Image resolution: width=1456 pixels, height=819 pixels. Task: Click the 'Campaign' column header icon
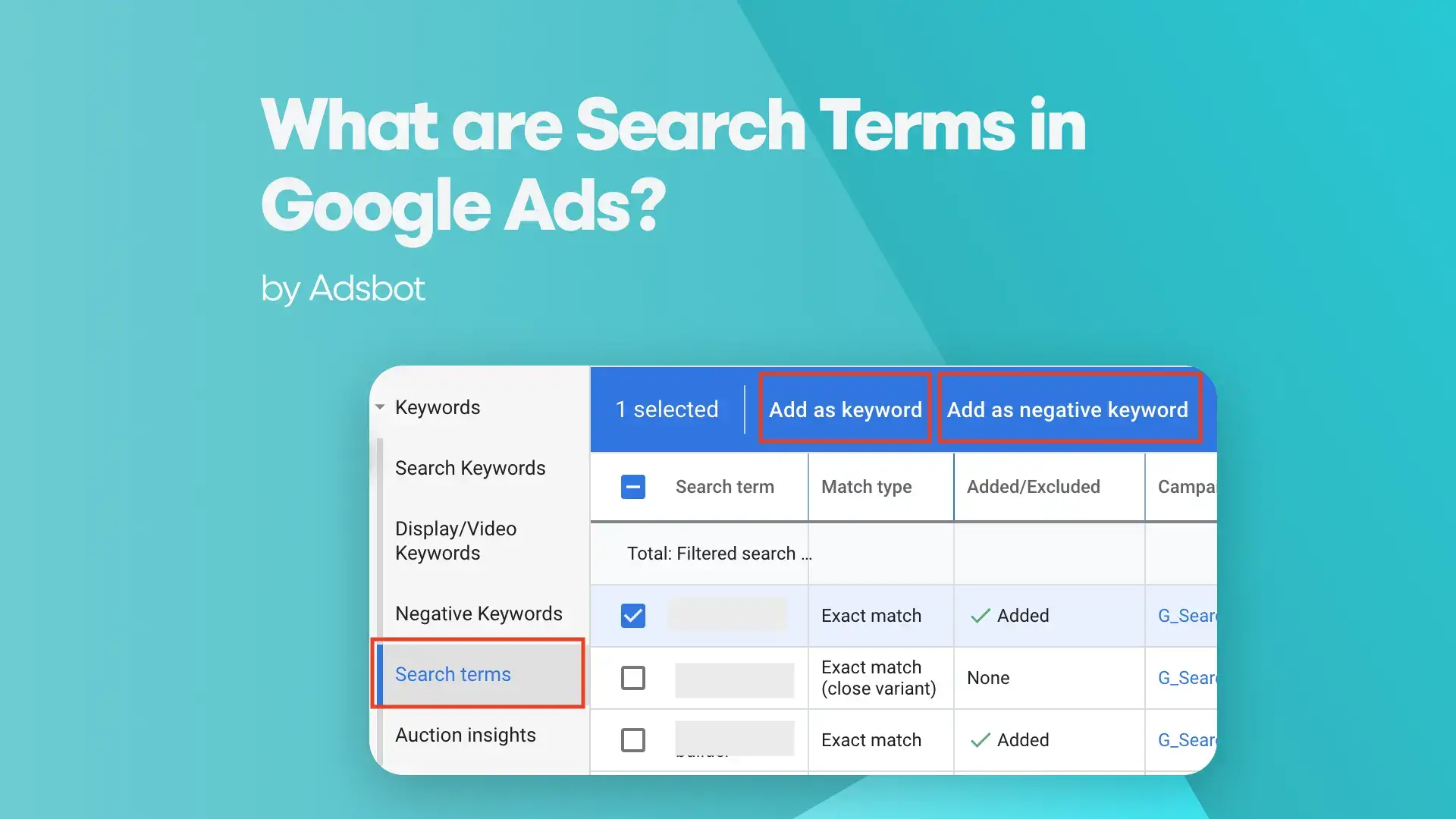coord(1187,486)
